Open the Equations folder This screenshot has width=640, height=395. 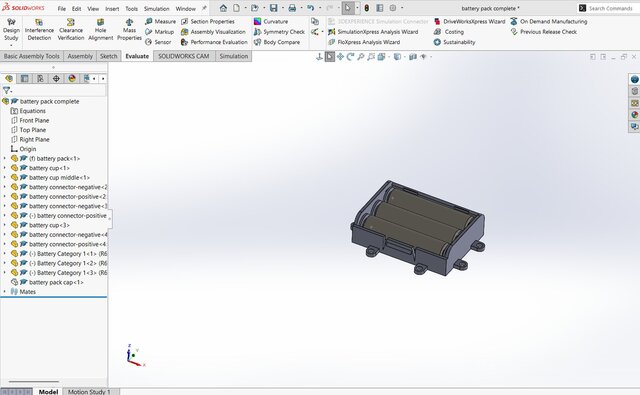click(x=32, y=111)
